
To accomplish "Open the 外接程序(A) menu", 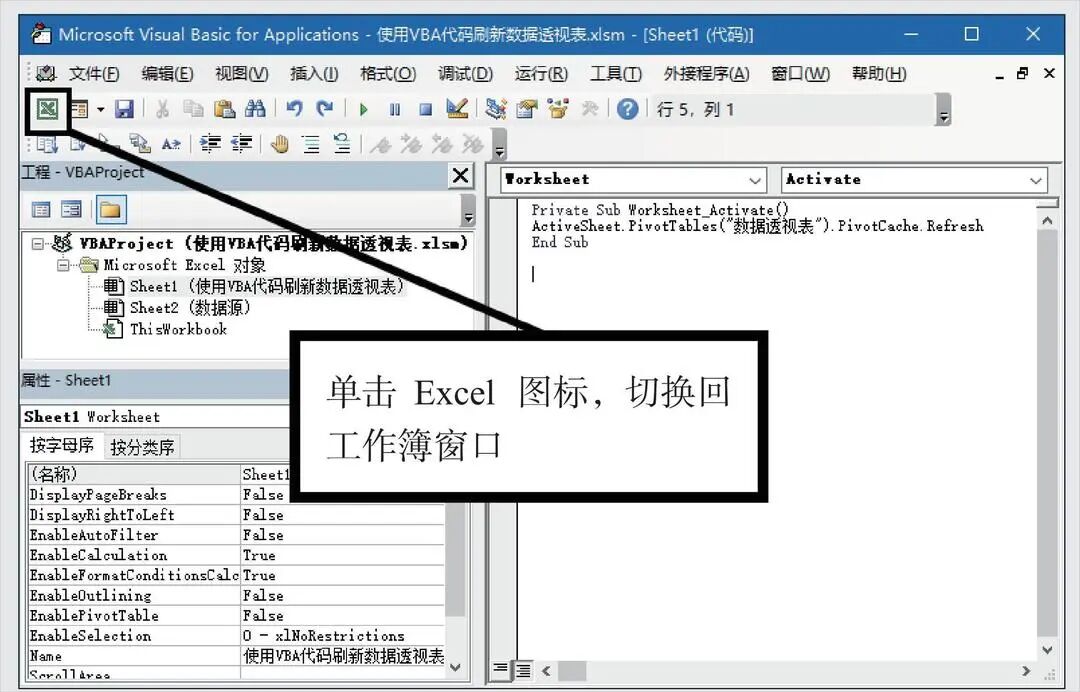I will [x=707, y=74].
